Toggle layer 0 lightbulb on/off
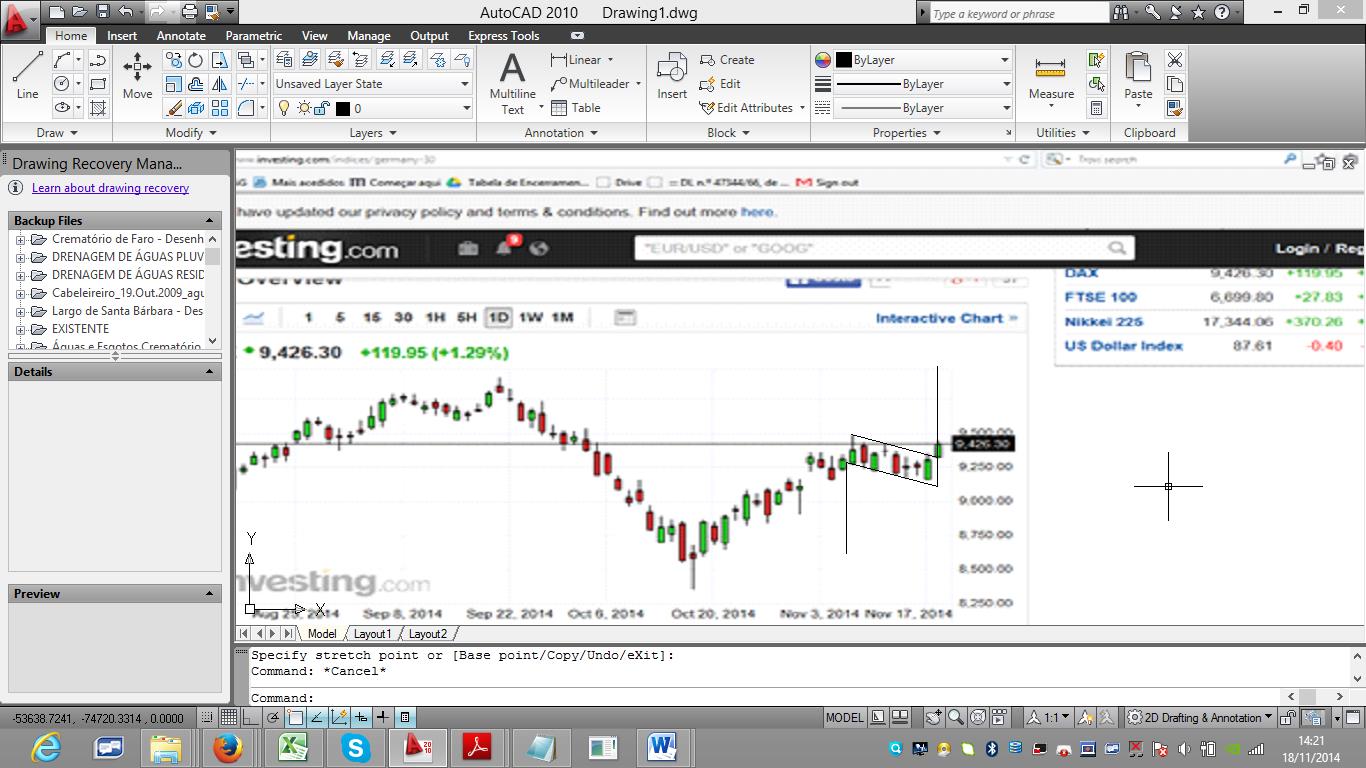 pos(283,108)
